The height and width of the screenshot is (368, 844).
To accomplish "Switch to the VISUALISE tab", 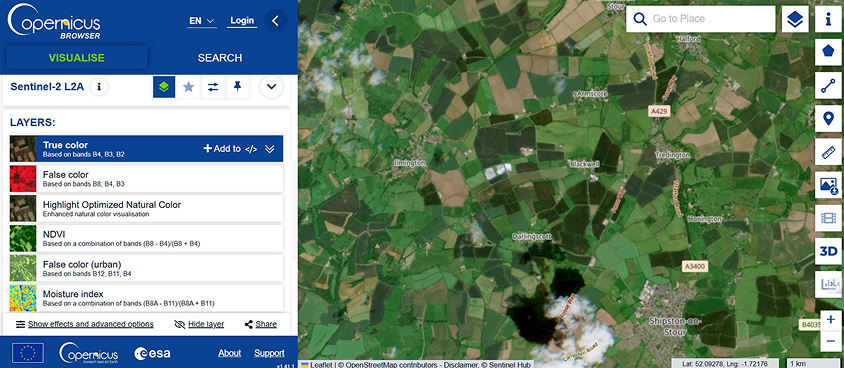I will [x=76, y=58].
